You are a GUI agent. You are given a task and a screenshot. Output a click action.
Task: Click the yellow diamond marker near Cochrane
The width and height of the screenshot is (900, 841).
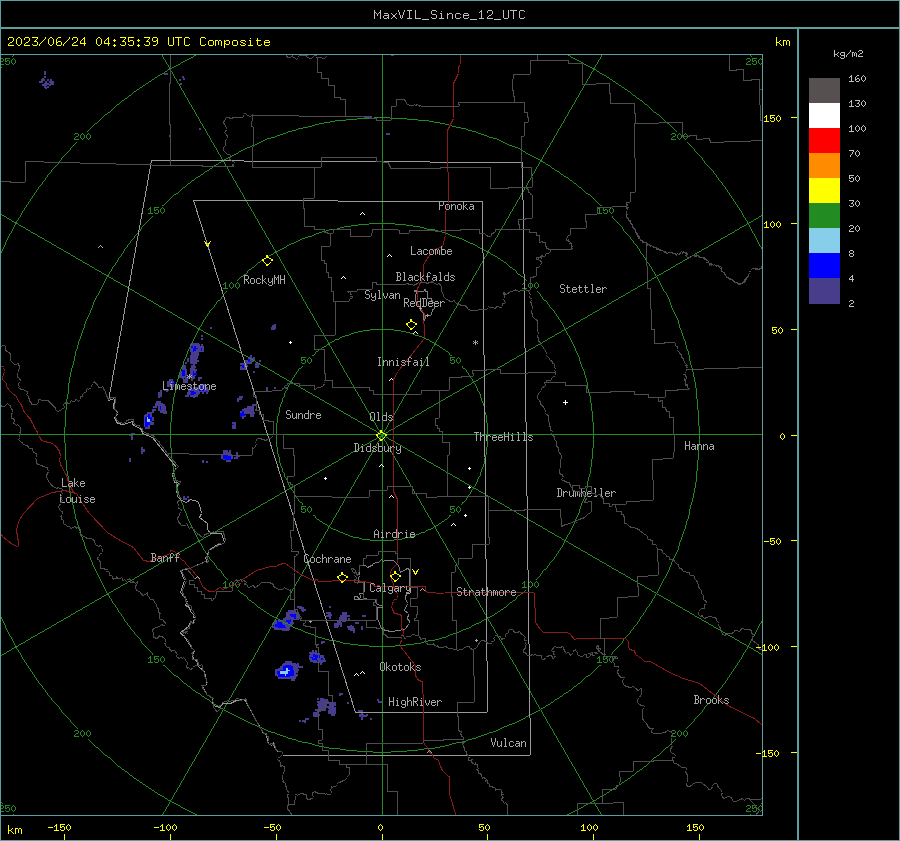343,578
